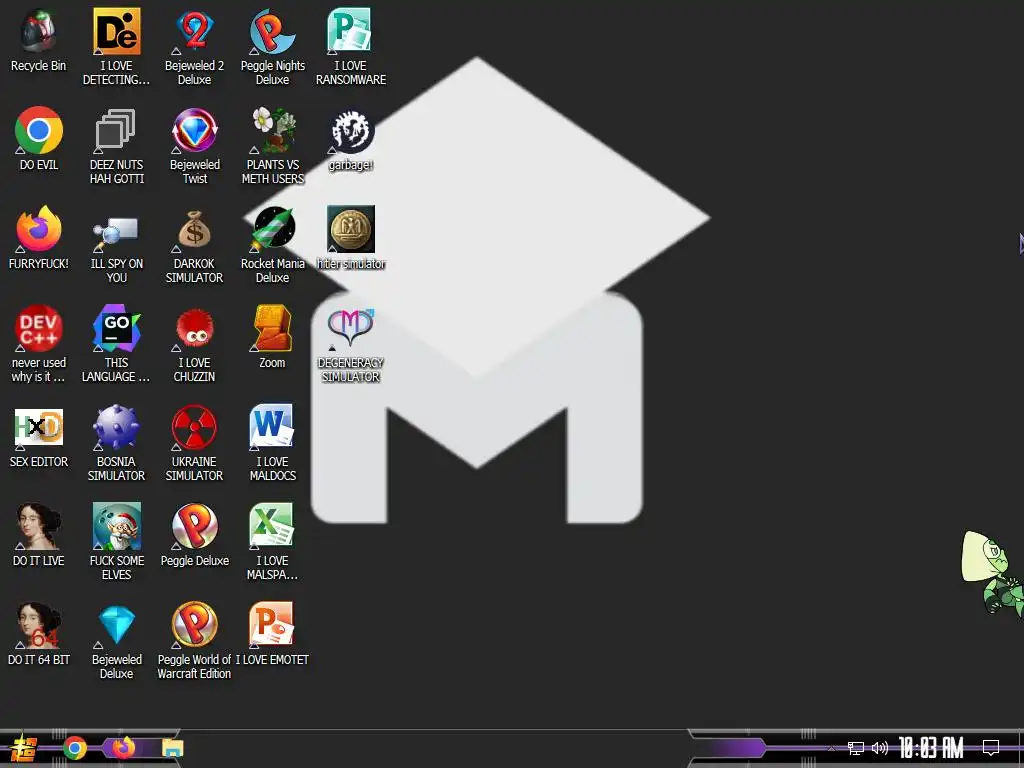Open the Publisher 'I LOVE RANSOMWARE' shortcut
Screen dimensions: 1024x768
click(x=351, y=31)
